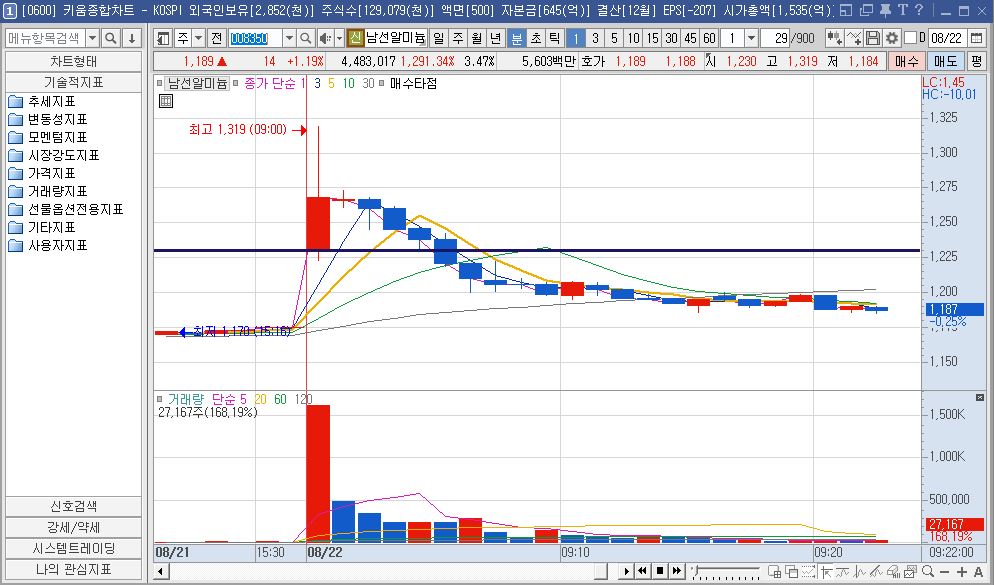Expand the 모멘텀지표 folder
Screen dimensions: 994x585
pos(48,137)
